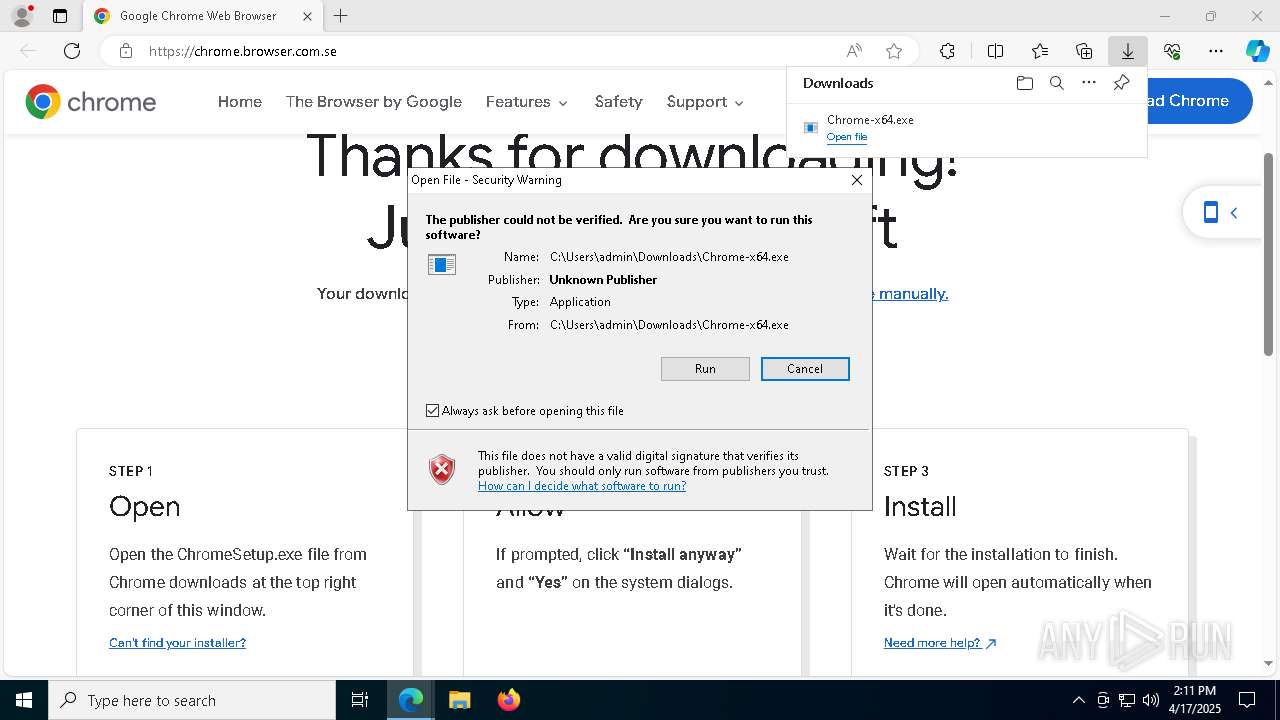
Task: Close the Google Chrome Web Browser tab
Action: pyautogui.click(x=307, y=16)
